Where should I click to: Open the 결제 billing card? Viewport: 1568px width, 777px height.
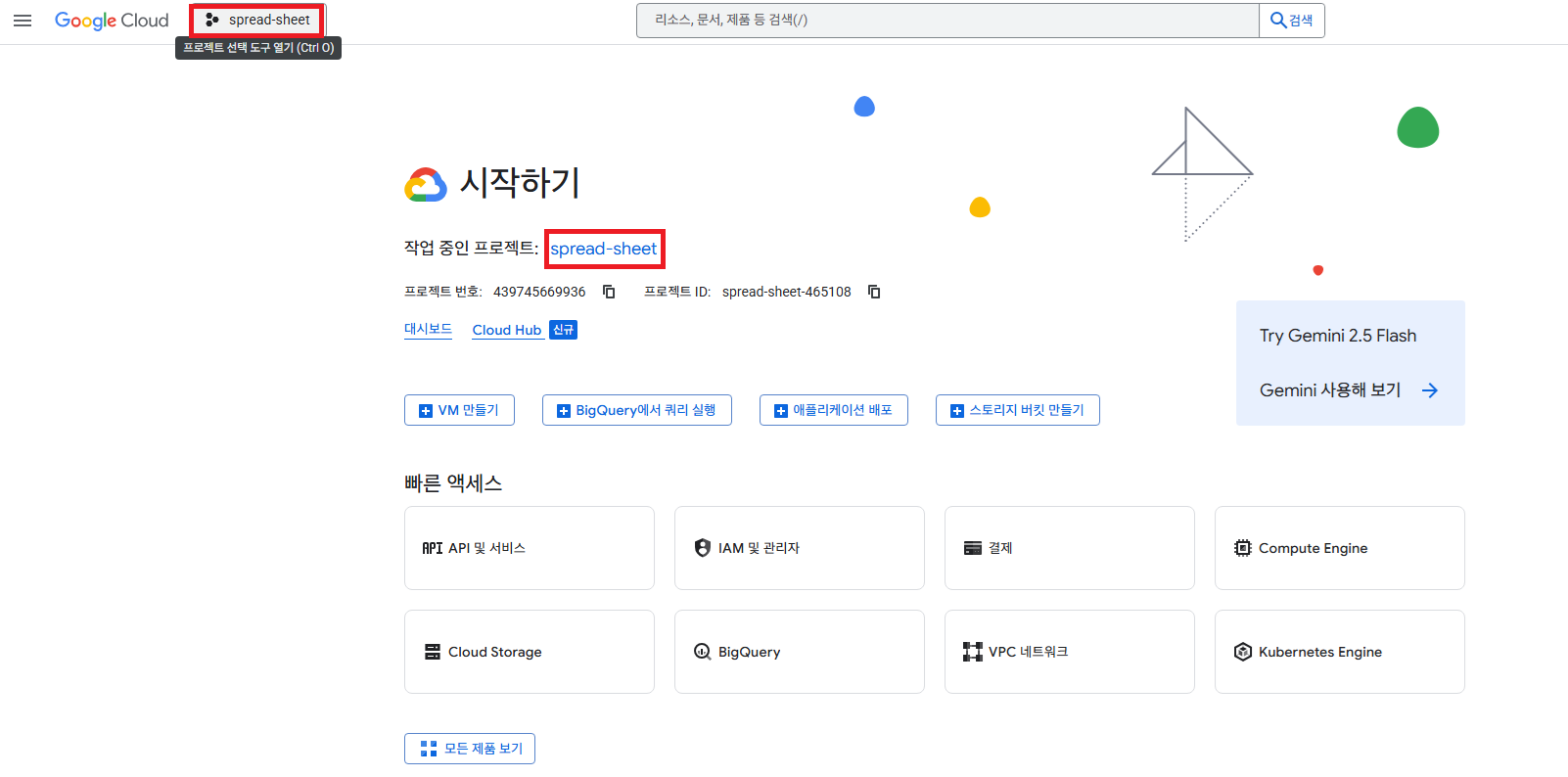point(1070,548)
